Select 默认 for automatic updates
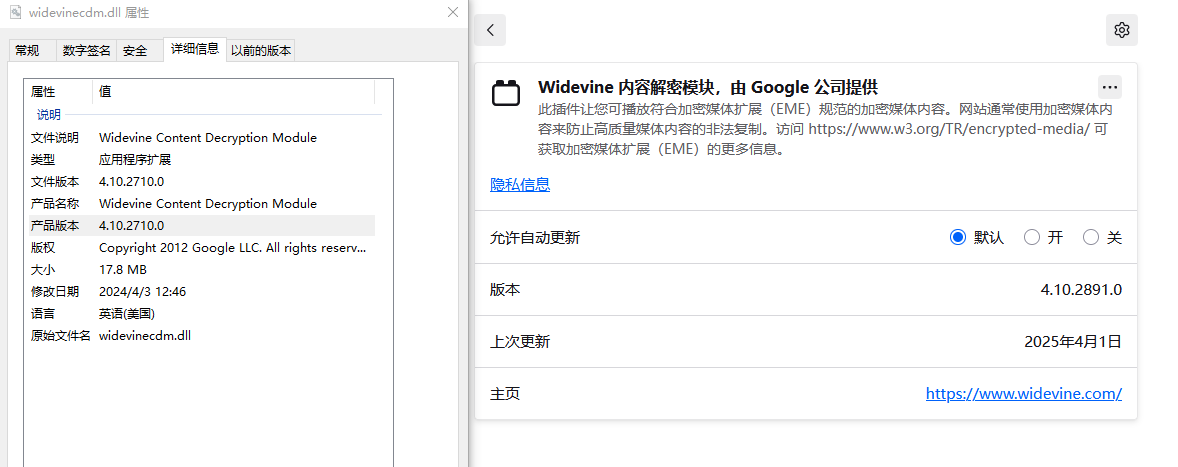 coord(957,237)
